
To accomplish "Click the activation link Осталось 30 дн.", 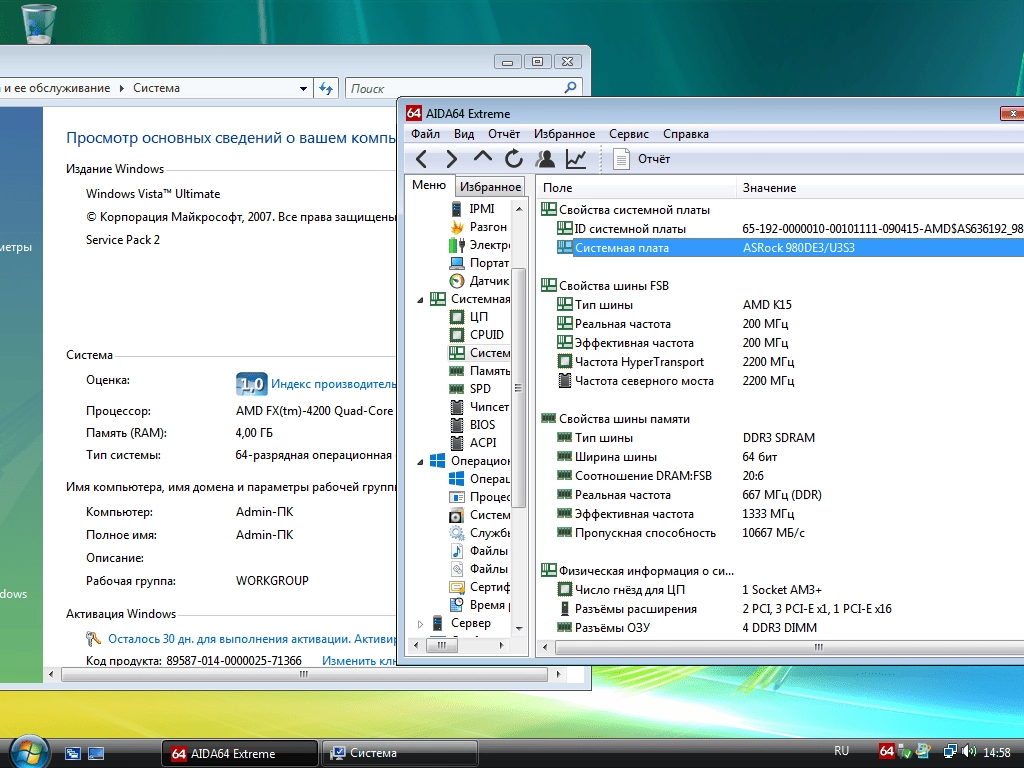I will coord(252,639).
